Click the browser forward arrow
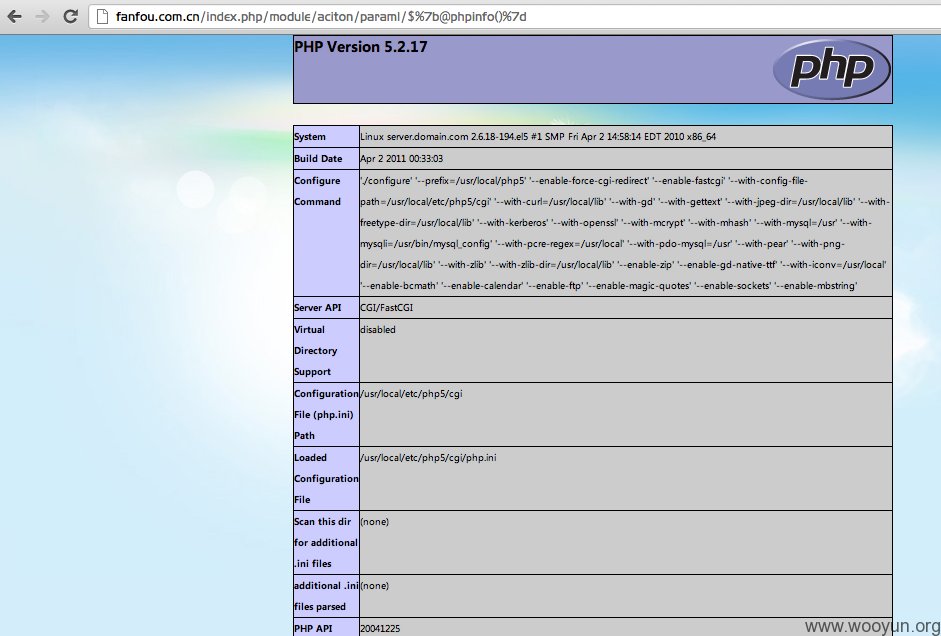 (42, 16)
